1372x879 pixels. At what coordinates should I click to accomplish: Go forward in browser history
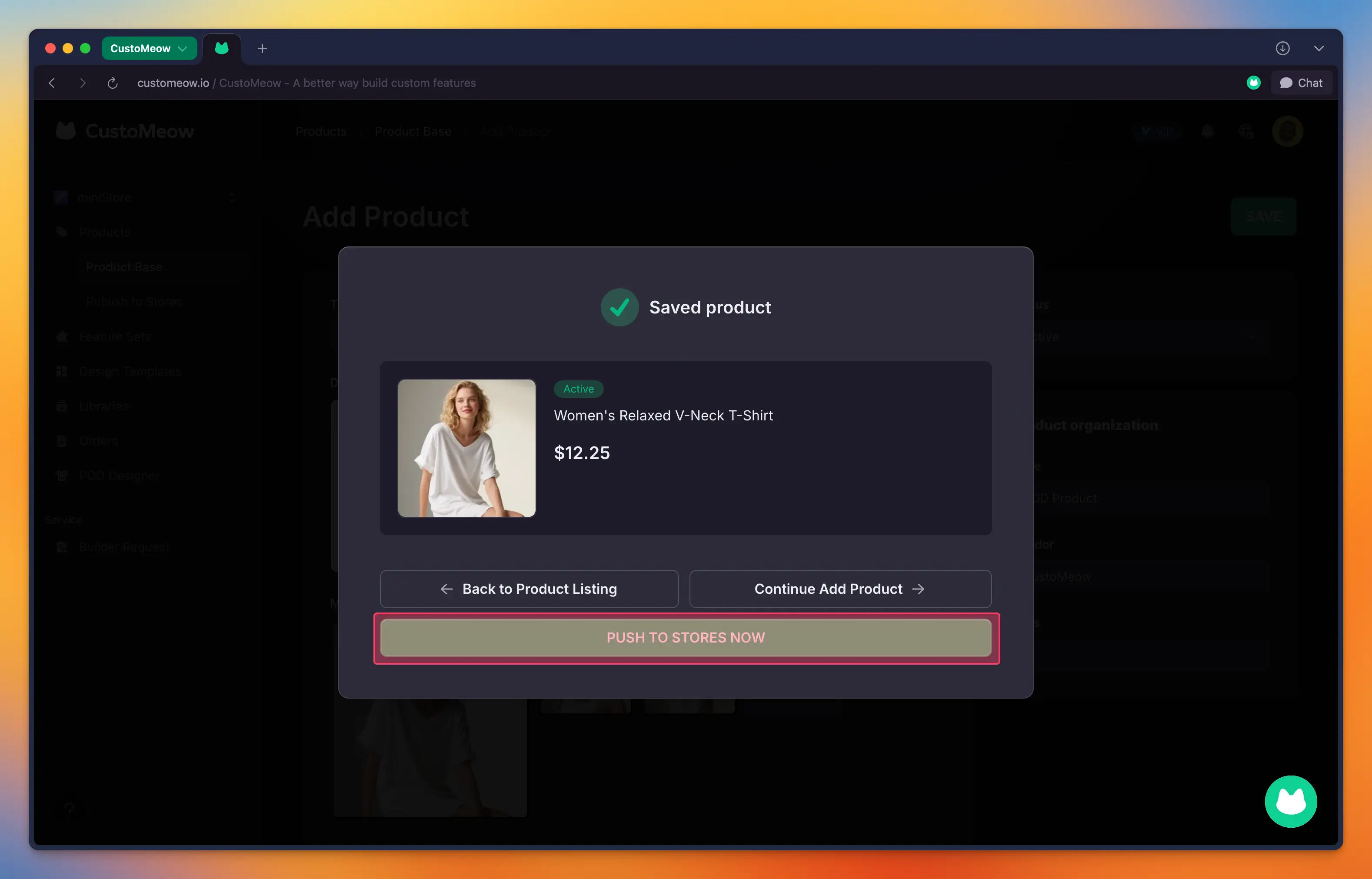[x=83, y=83]
